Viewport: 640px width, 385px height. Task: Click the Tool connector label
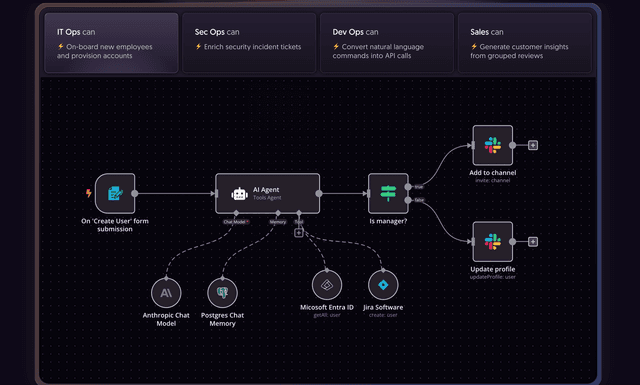(x=299, y=222)
